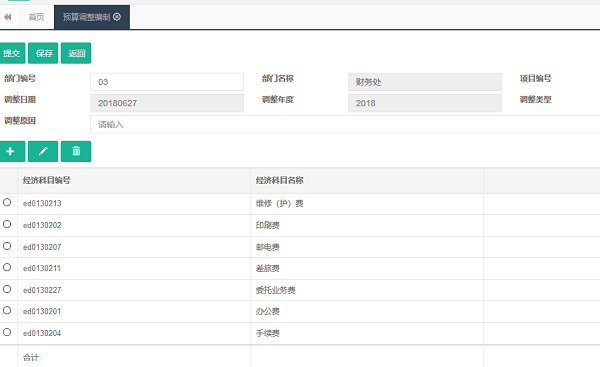Screen dimensions: 600x367
Task: Click the 合计 total row label
Action: click(x=32, y=358)
